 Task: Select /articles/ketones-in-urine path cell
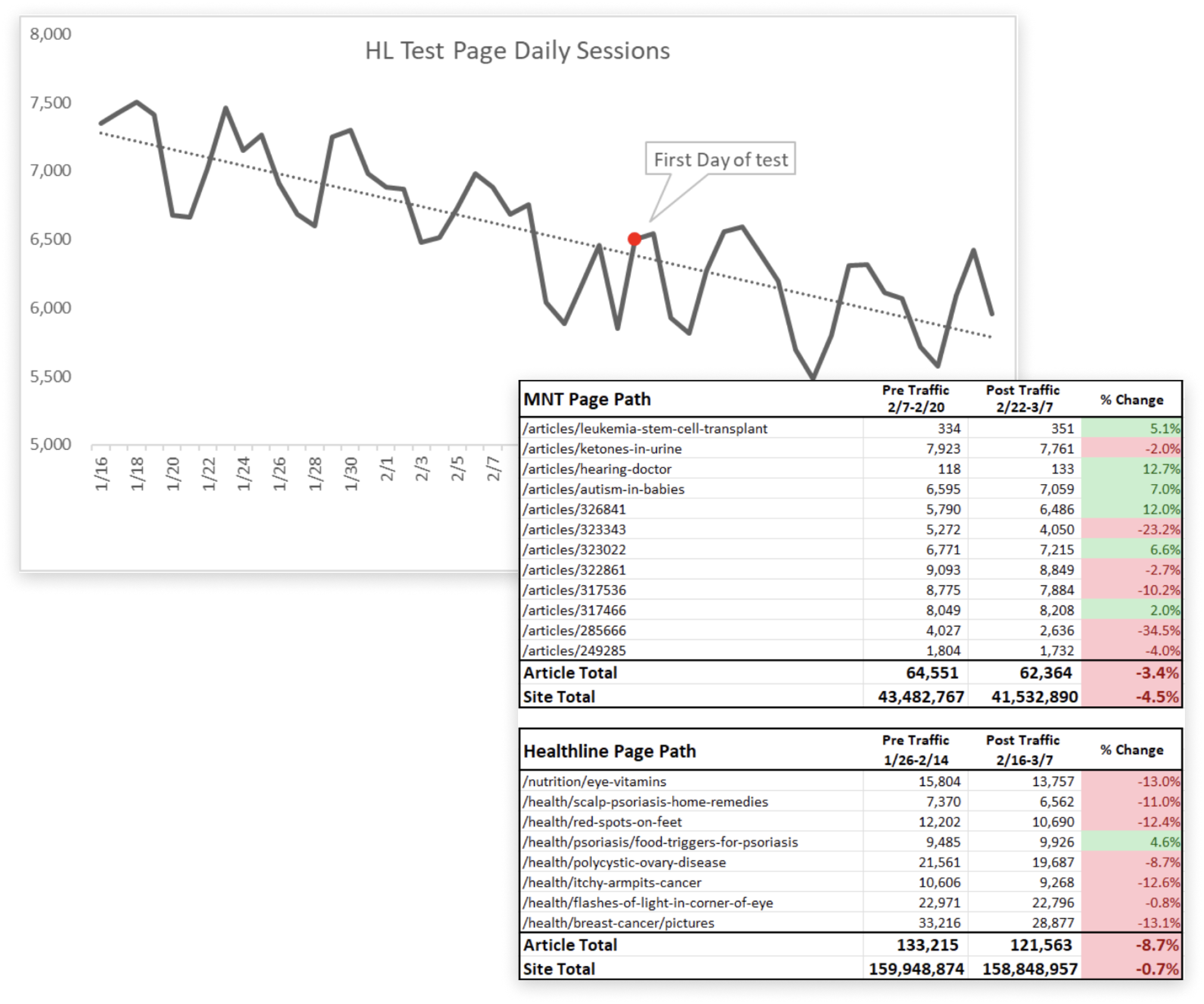coord(602,448)
